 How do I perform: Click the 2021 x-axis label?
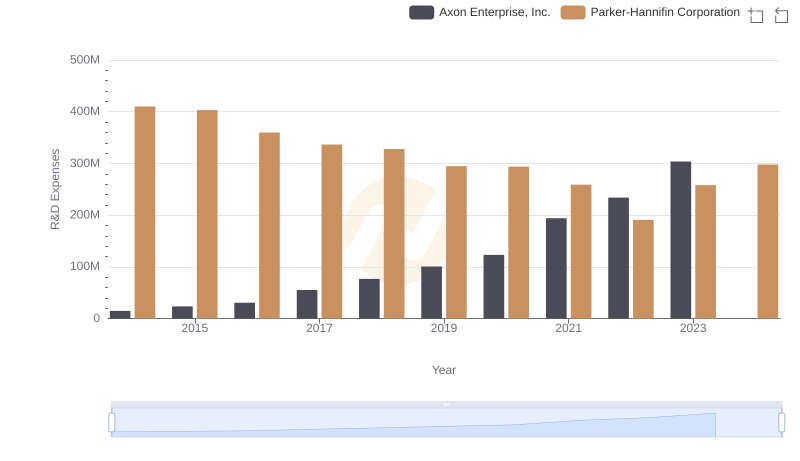568,328
